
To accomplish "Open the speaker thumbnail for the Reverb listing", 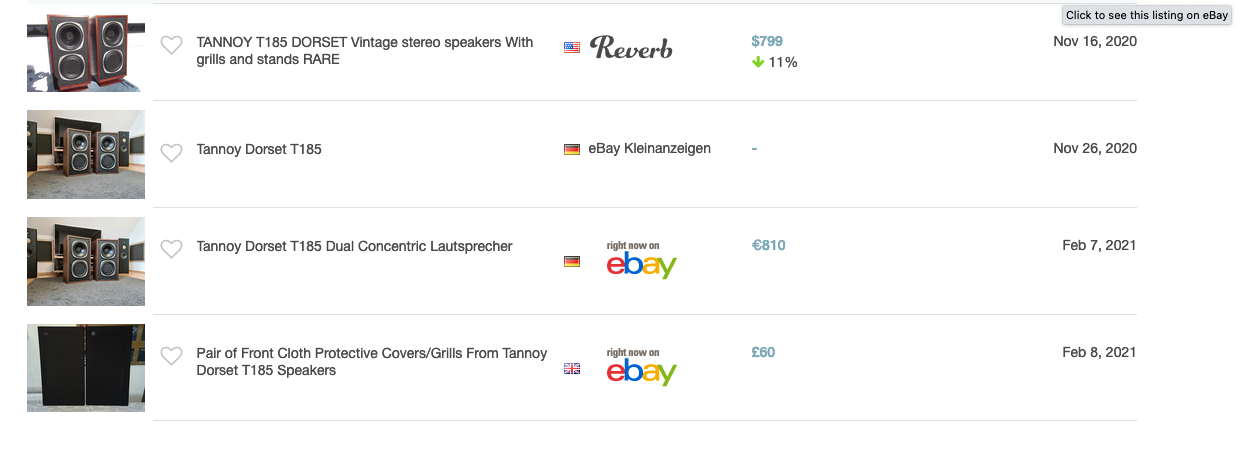I will [86, 48].
